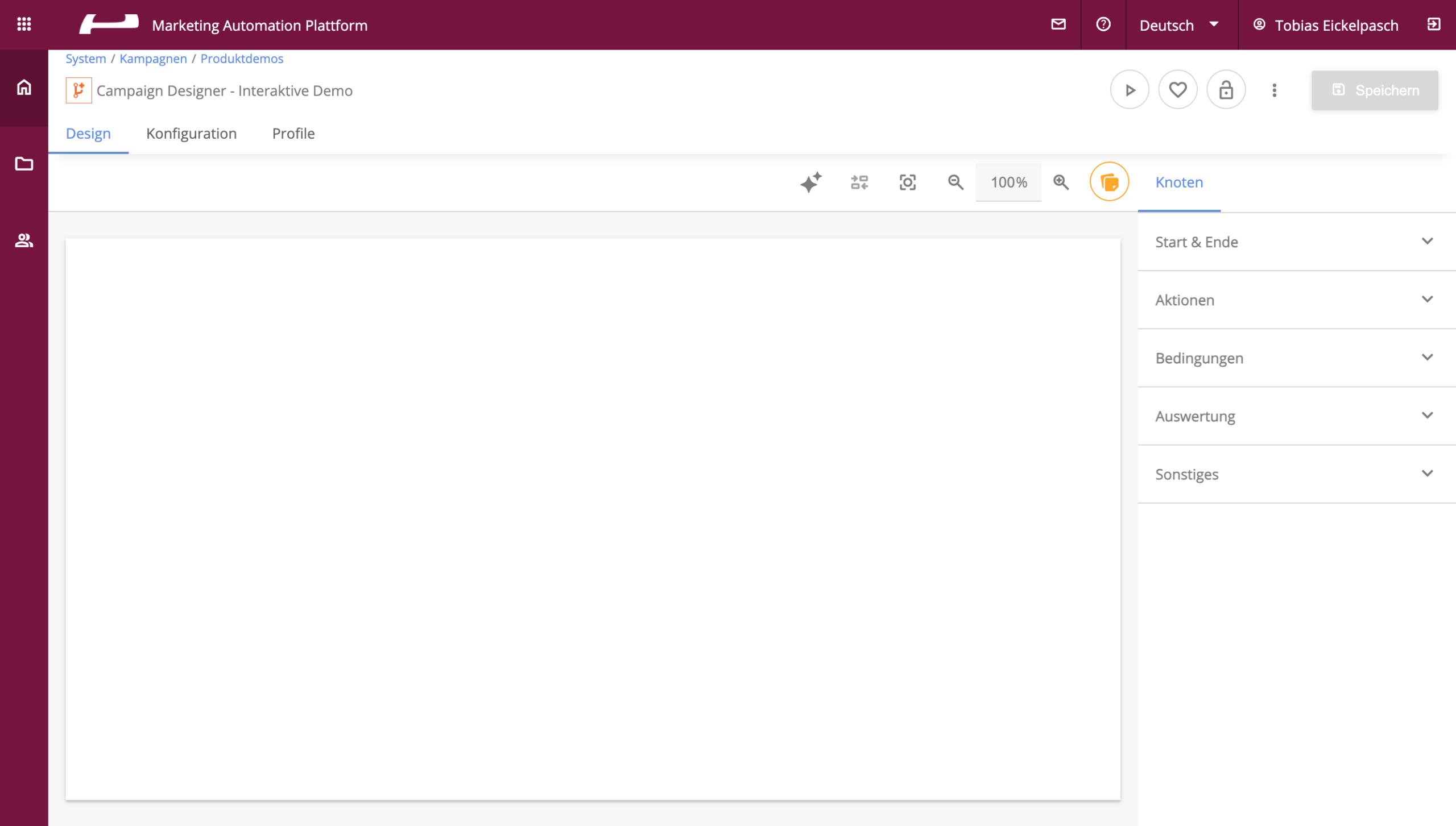Zoom in the canvas

click(x=1061, y=182)
